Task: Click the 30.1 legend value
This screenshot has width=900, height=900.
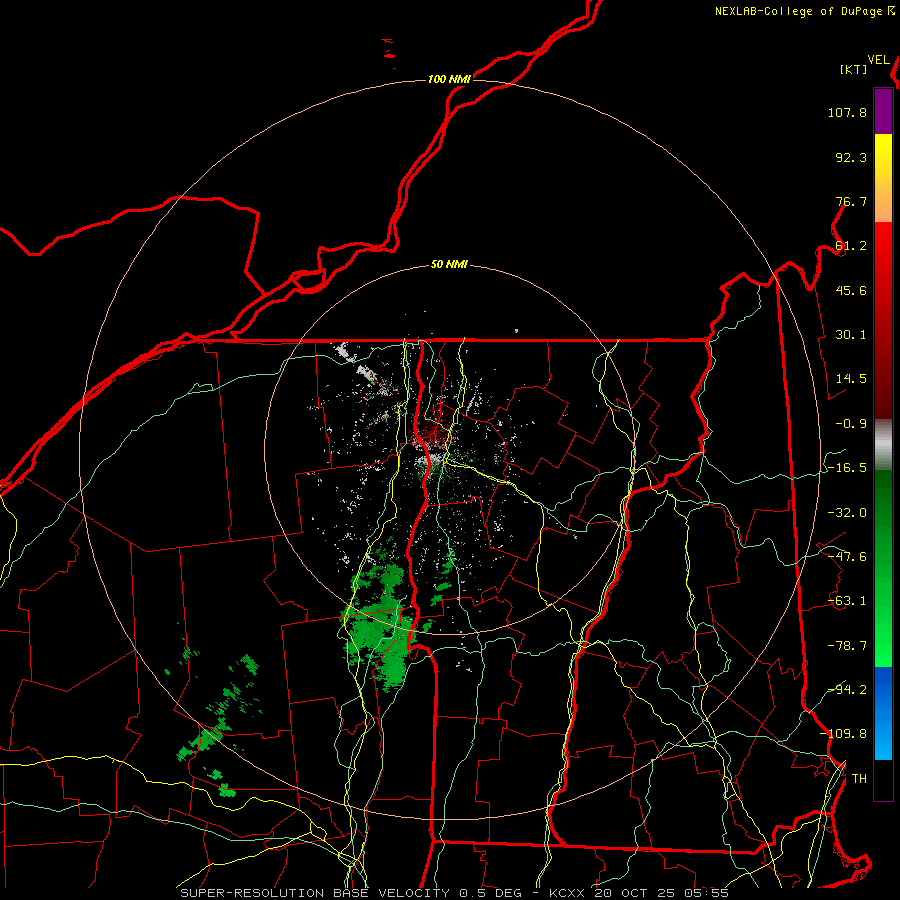Action: click(x=851, y=335)
